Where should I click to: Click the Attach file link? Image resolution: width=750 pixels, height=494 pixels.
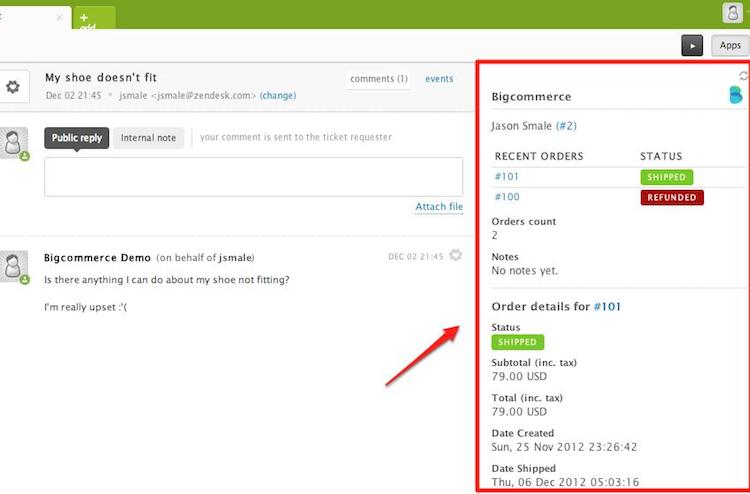coord(439,207)
